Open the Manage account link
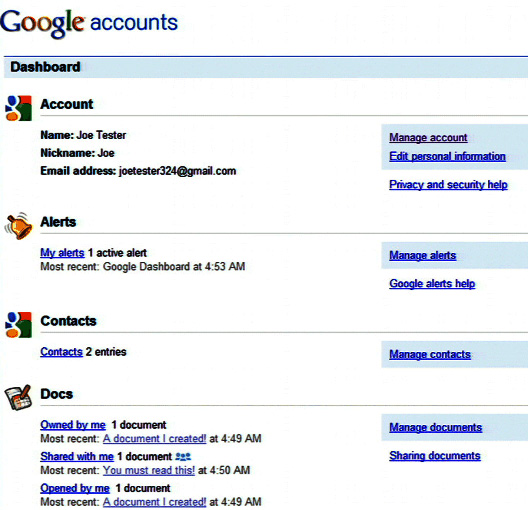 [428, 137]
